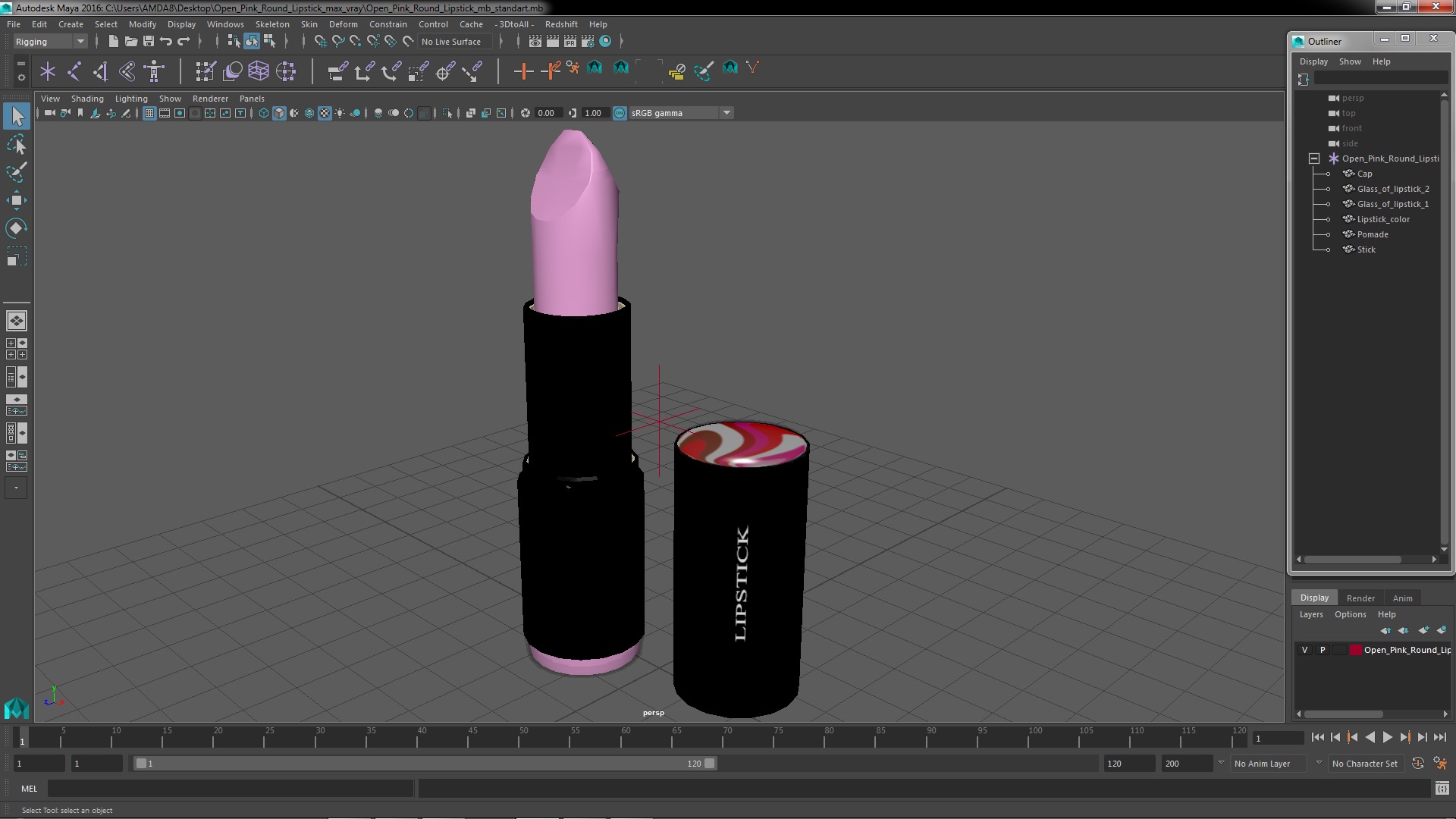Activate the Scale tool in toolbox
The image size is (1456, 819).
pos(17,256)
